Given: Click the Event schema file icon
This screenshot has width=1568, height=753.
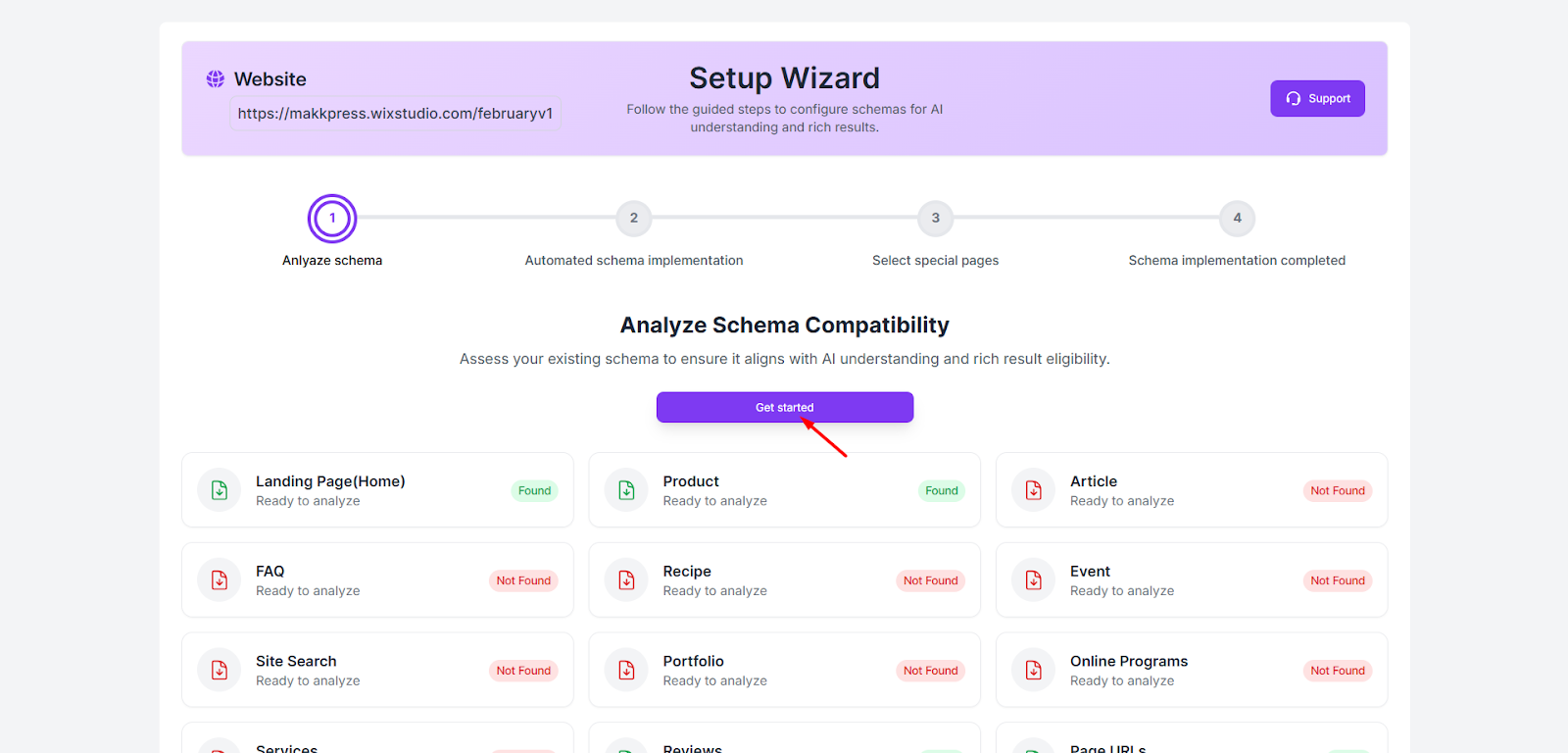Looking at the screenshot, I should (x=1034, y=580).
